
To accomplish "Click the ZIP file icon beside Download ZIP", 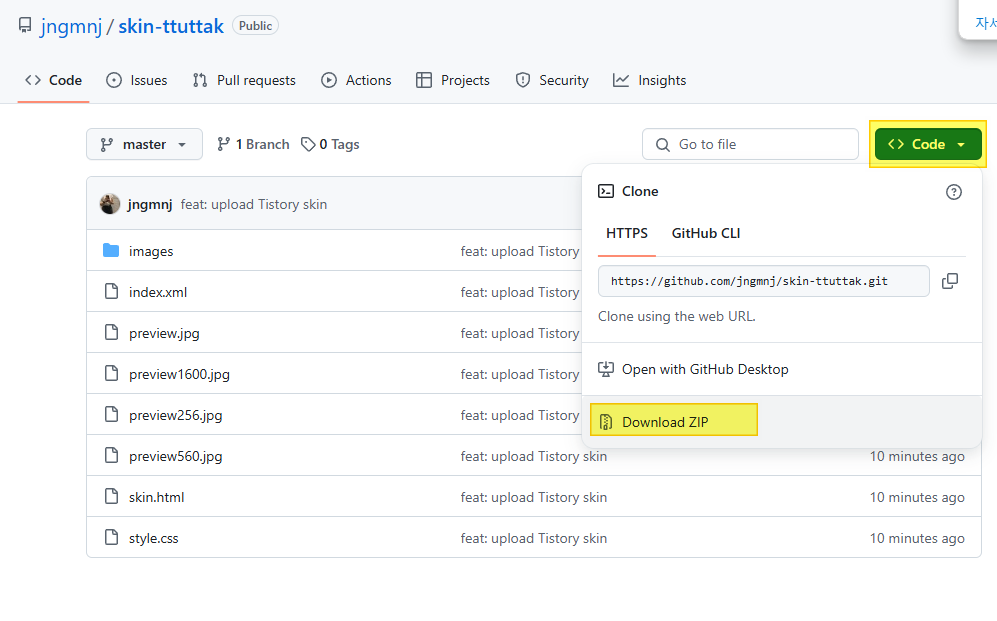I will [606, 422].
